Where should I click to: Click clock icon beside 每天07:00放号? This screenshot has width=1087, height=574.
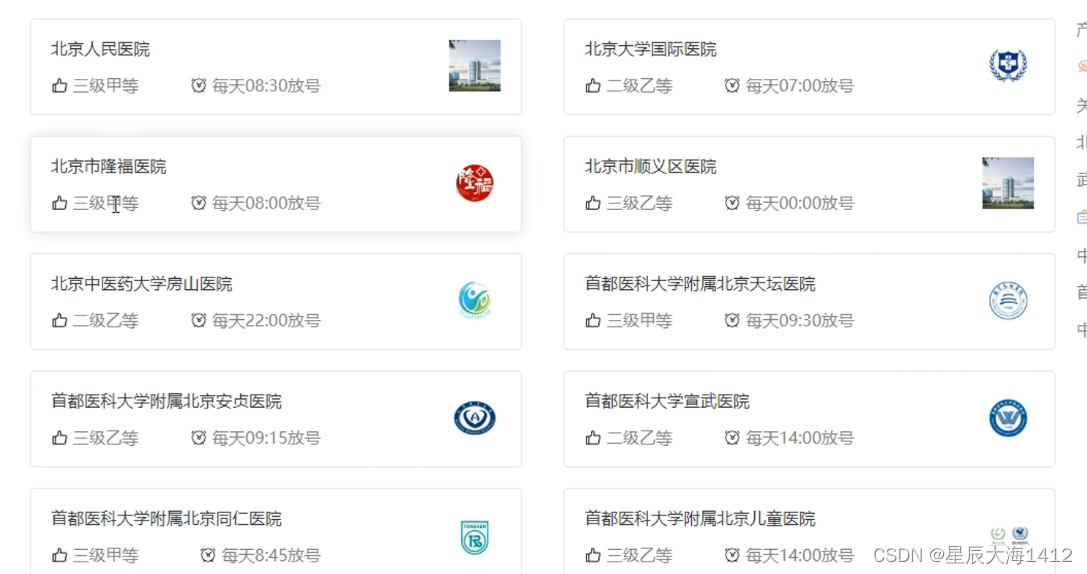732,86
